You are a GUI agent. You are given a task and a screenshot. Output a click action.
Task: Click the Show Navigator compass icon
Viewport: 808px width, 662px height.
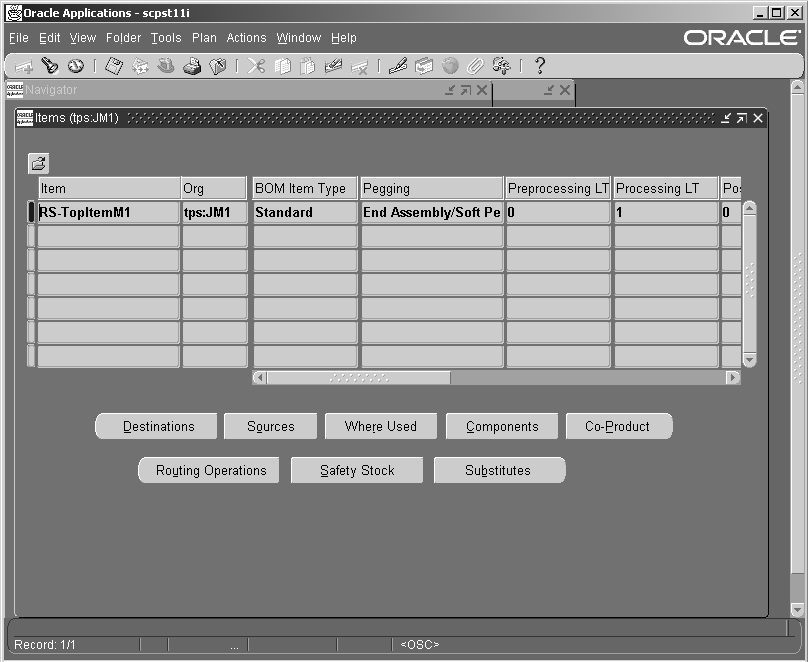pos(76,66)
